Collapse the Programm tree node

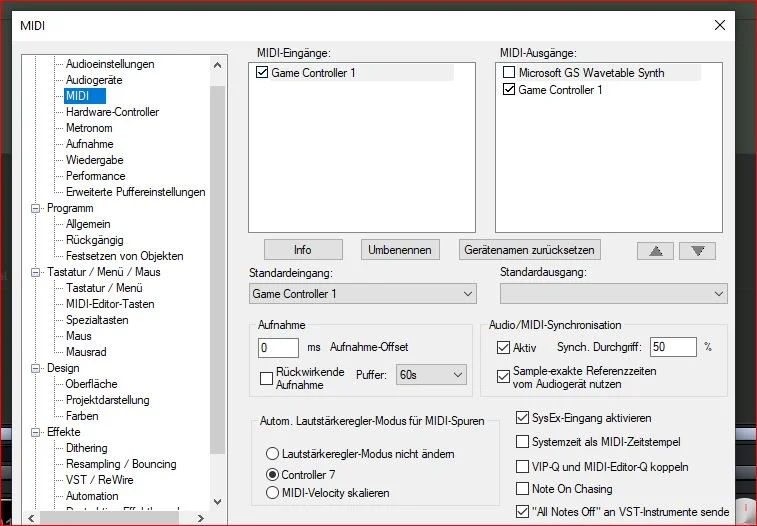pos(35,208)
